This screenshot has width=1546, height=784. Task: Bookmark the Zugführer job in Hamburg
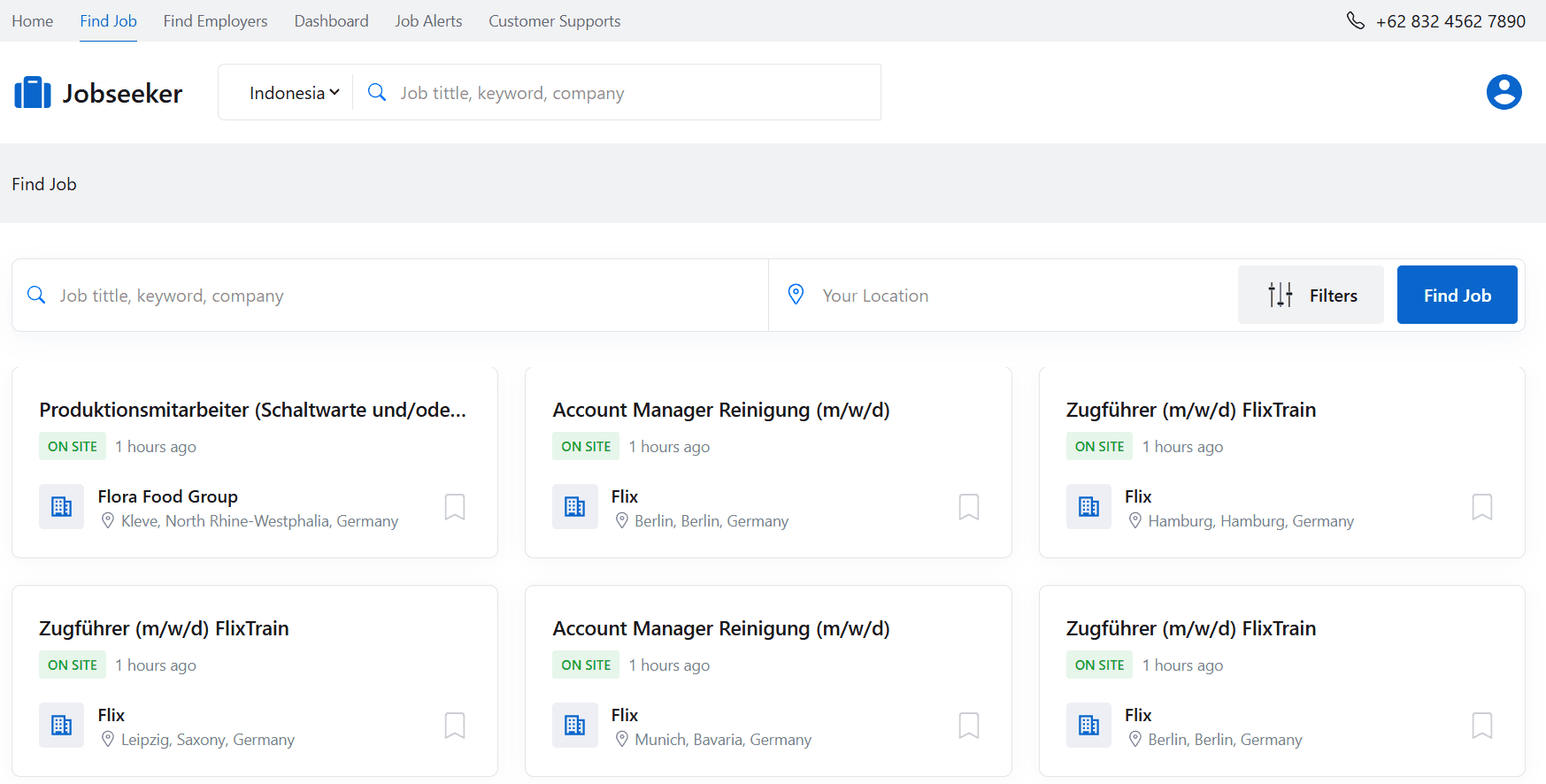[x=1482, y=507]
